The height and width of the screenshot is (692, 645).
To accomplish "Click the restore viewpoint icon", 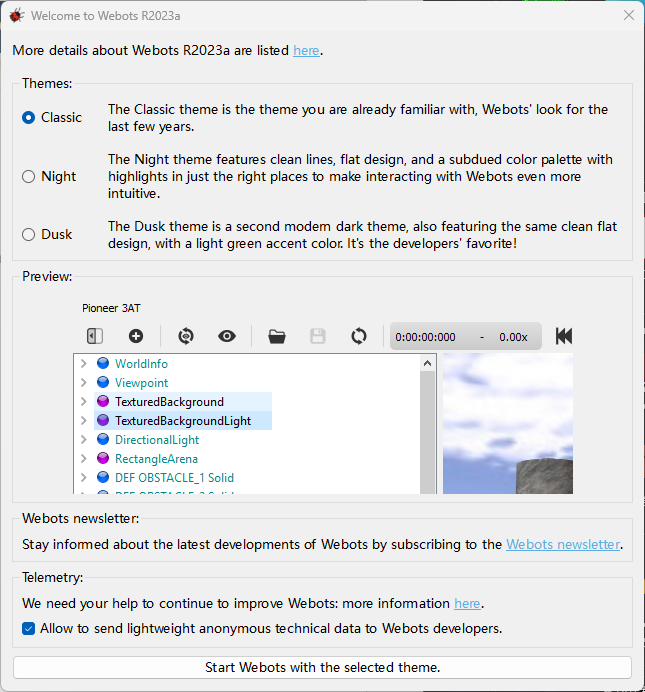I will click(186, 336).
